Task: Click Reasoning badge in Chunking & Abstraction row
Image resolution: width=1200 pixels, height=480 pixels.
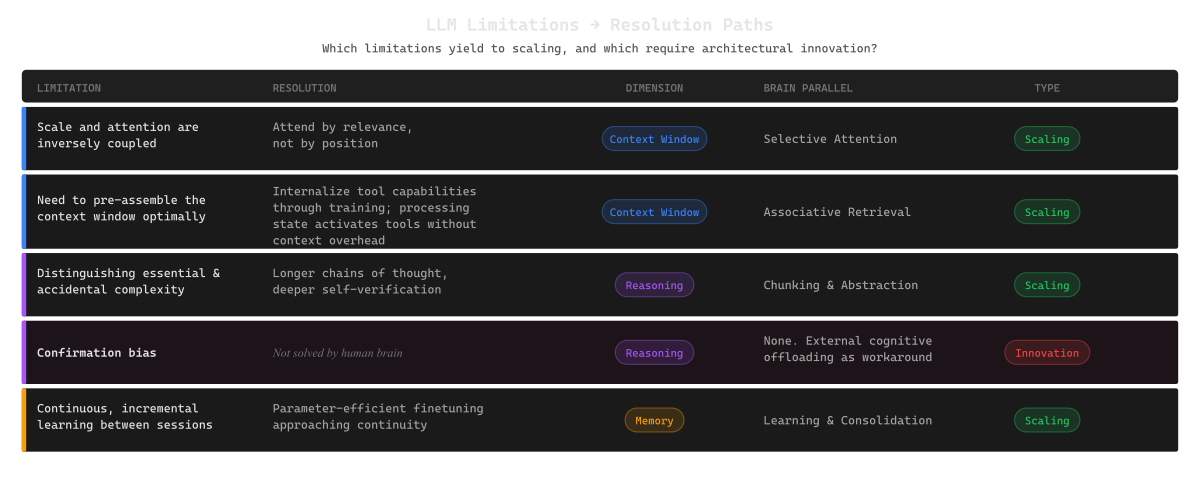Action: pyautogui.click(x=654, y=285)
